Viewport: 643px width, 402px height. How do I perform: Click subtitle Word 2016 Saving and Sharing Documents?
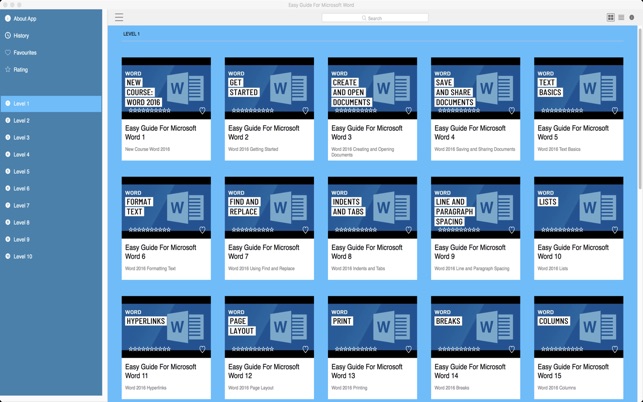click(x=475, y=149)
